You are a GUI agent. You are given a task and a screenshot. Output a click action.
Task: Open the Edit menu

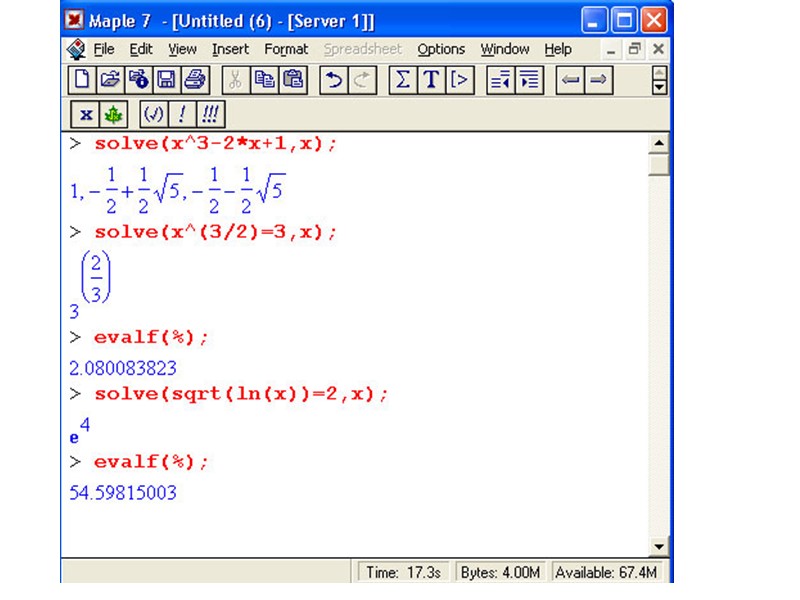[141, 49]
